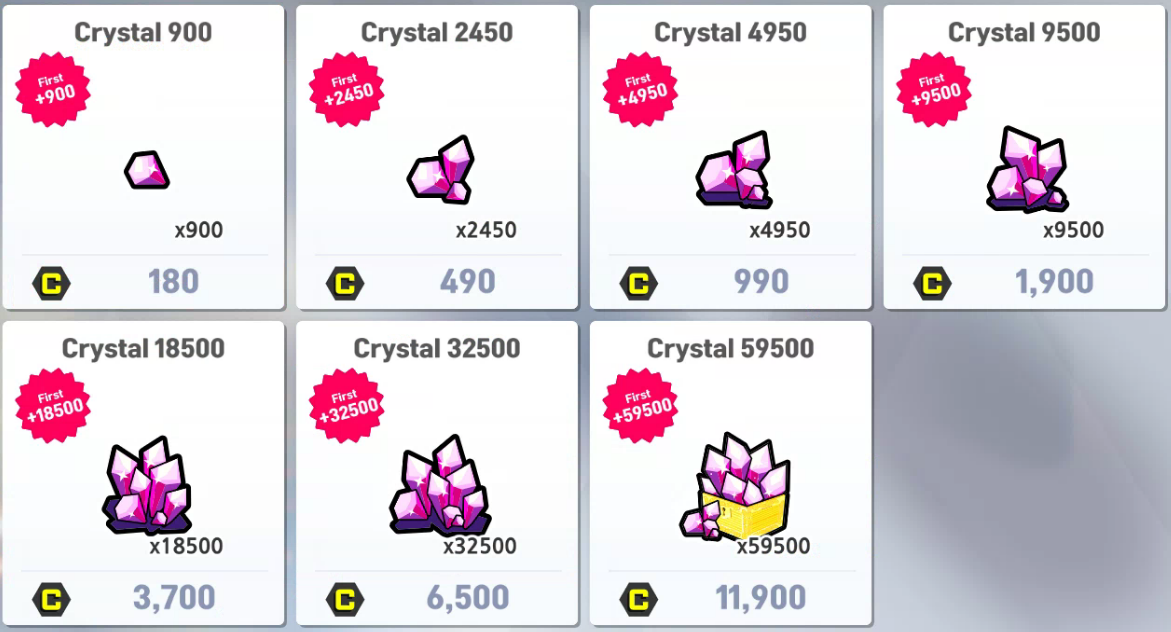
Task: Tap the First +9500 bonus badge
Action: (x=934, y=89)
